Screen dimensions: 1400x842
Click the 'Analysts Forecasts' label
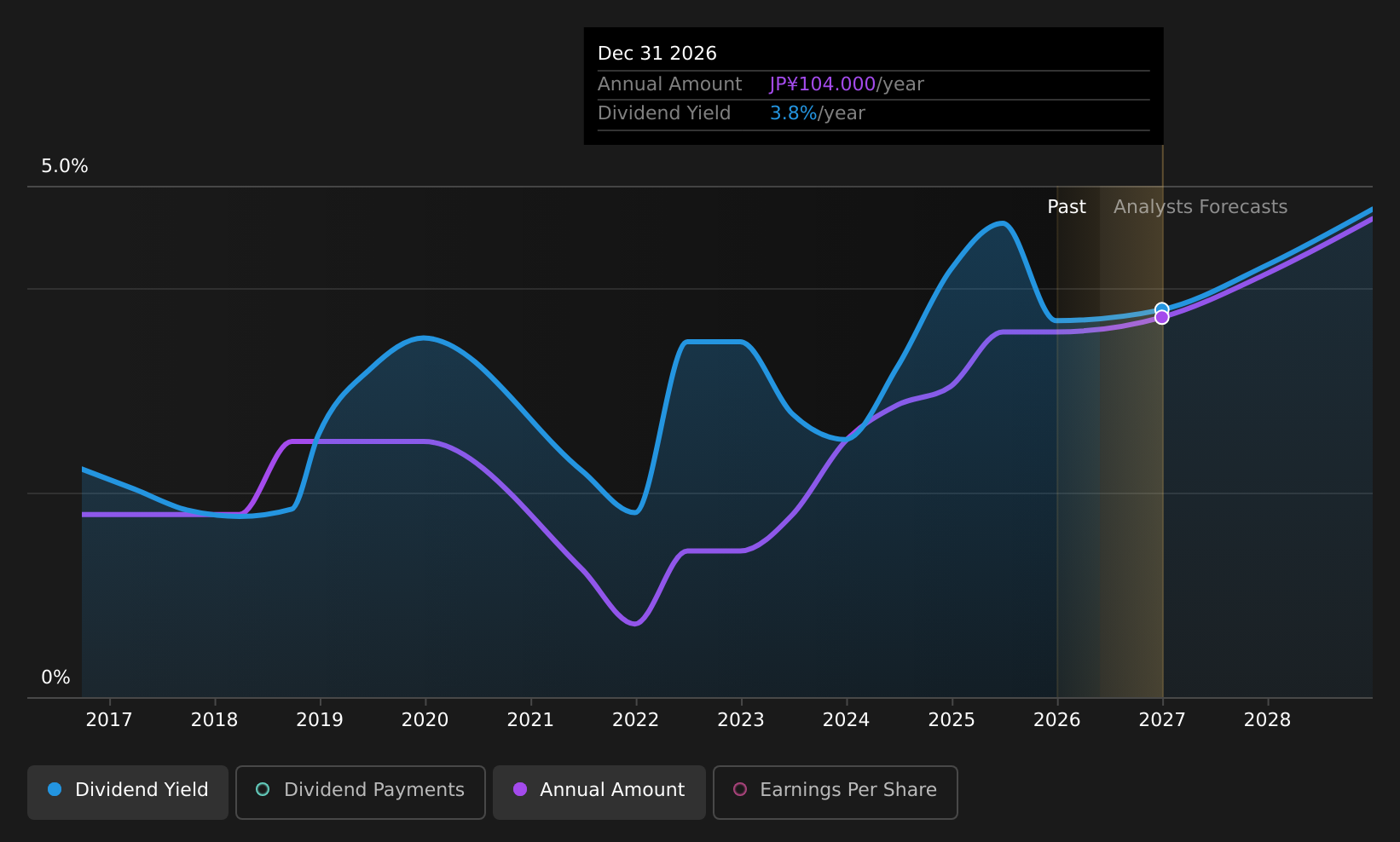(1200, 207)
